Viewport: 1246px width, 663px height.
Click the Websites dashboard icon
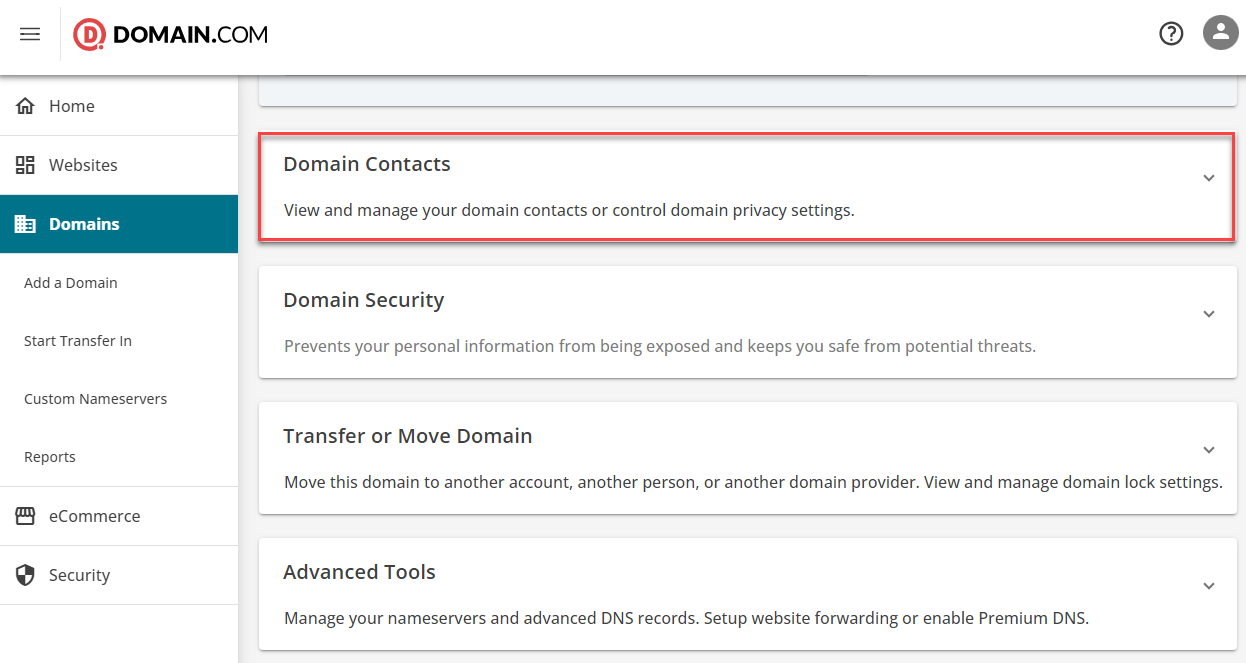[25, 165]
